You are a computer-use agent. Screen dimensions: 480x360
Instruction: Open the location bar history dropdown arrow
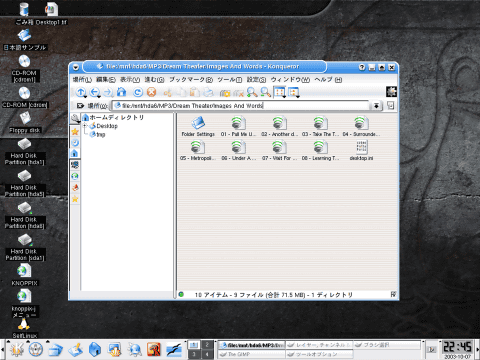[376, 106]
